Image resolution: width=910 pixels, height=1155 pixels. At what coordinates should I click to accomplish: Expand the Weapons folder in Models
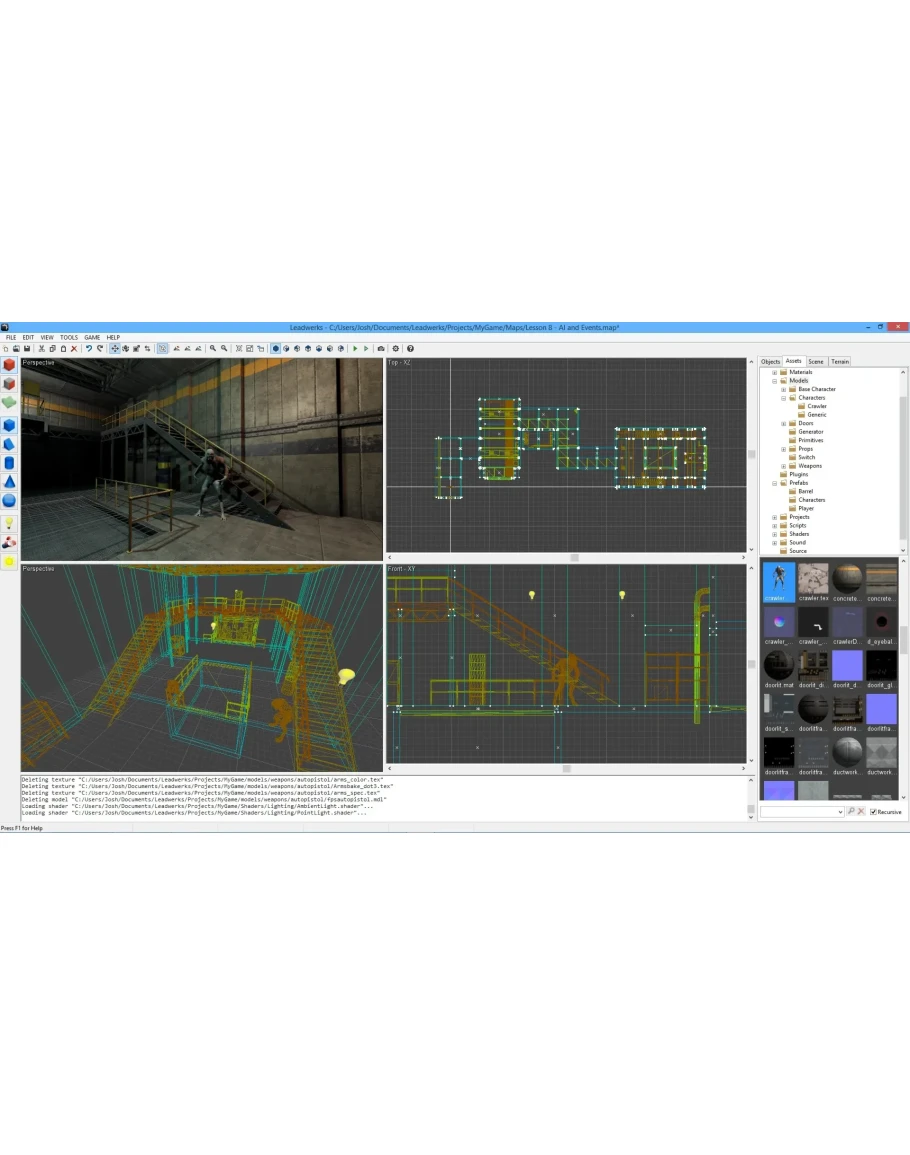[783, 466]
